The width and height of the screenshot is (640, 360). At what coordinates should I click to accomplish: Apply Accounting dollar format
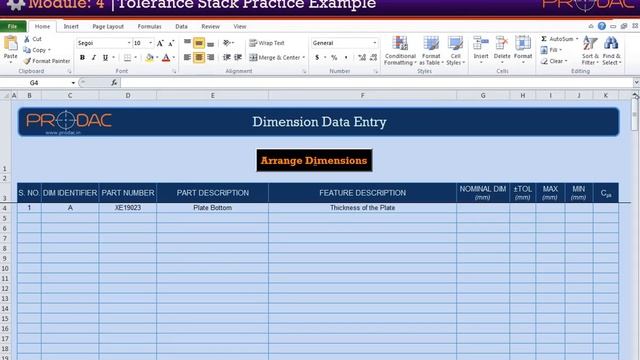click(317, 58)
